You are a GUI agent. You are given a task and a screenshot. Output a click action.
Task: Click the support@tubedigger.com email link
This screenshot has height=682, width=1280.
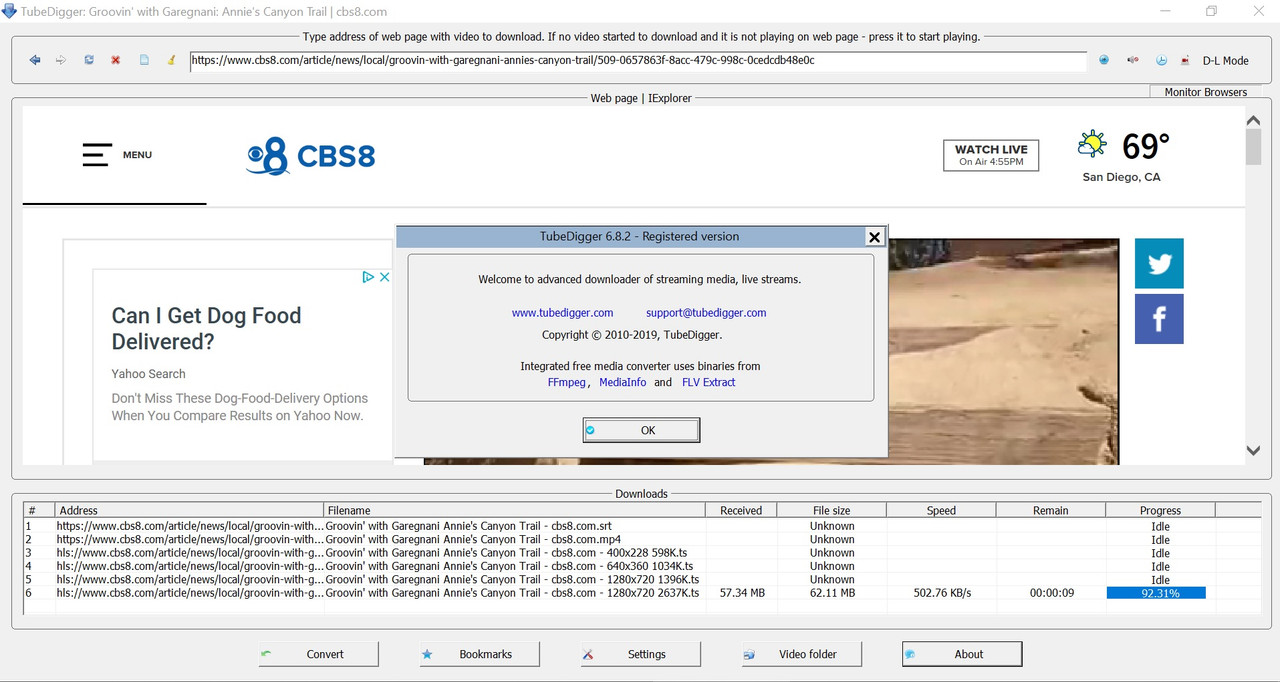tap(706, 313)
